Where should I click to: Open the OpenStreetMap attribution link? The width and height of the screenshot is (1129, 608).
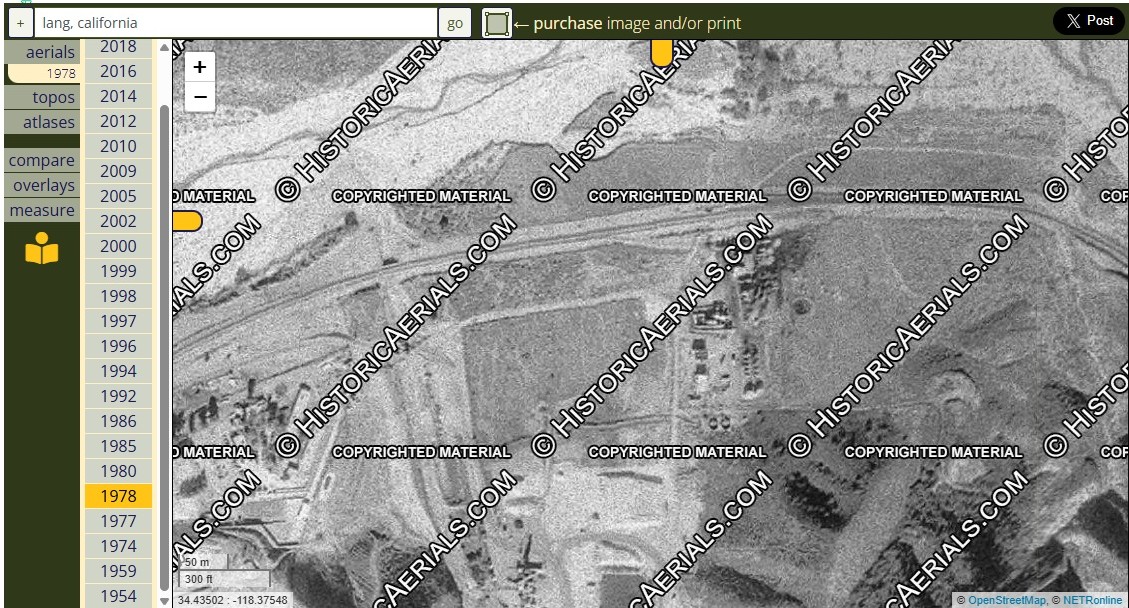coord(1007,600)
